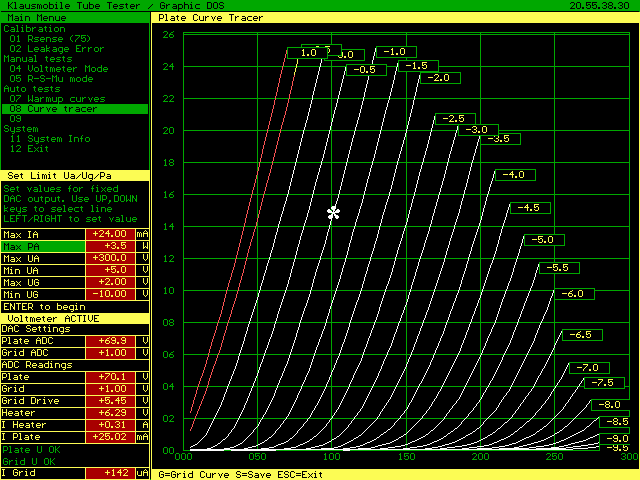
Task: Click the -2.5 curve label
Action: (456, 119)
